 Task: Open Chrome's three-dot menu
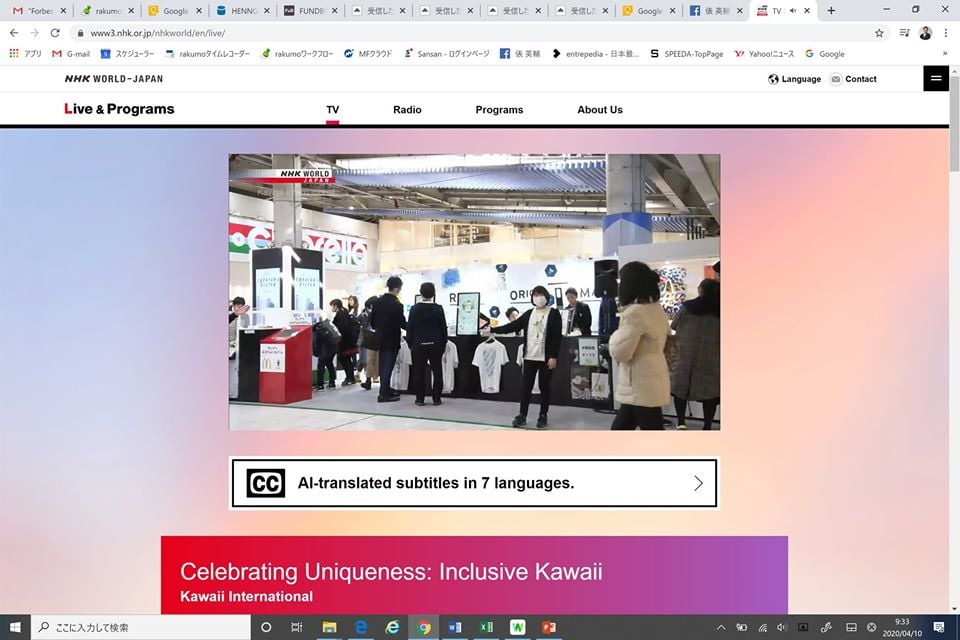click(946, 33)
